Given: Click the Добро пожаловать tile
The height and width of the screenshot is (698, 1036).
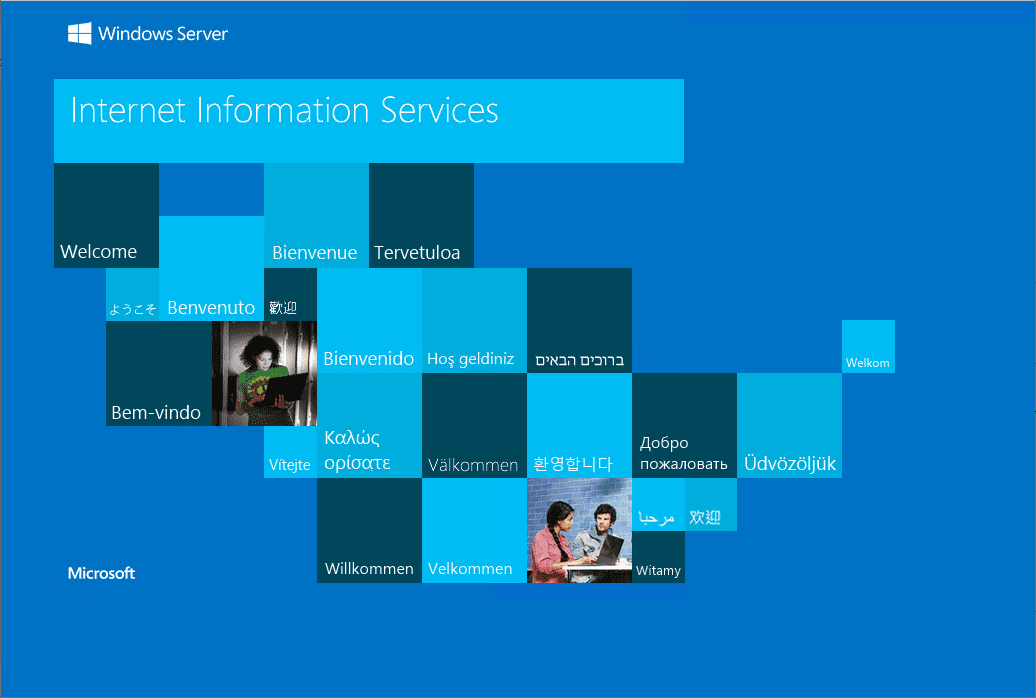Looking at the screenshot, I should (x=684, y=426).
